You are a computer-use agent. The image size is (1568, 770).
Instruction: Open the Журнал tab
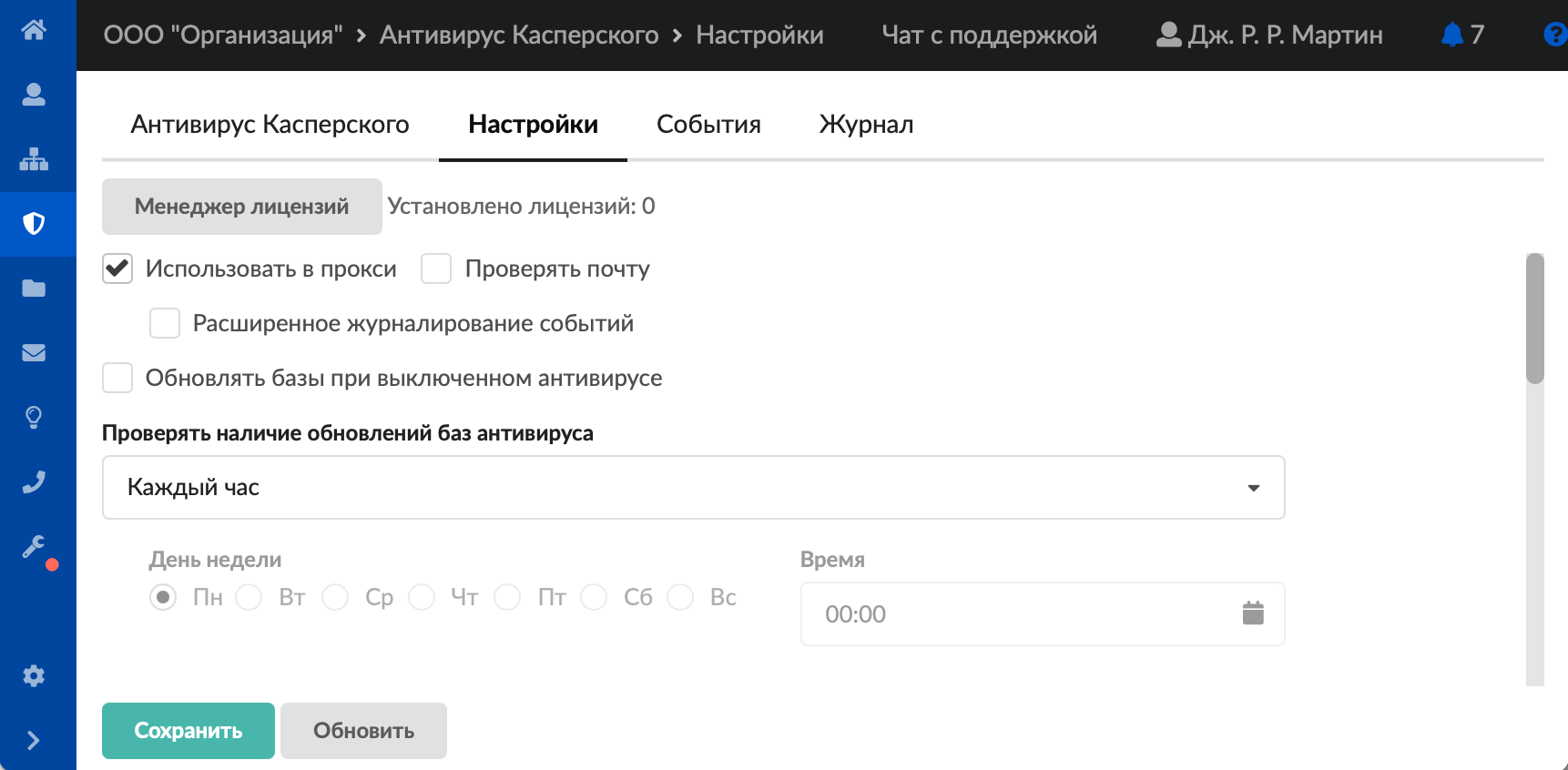tap(866, 124)
